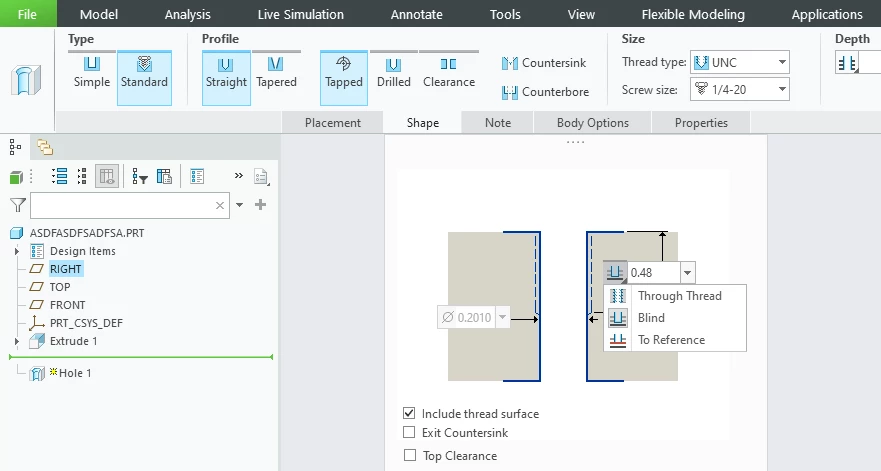The width and height of the screenshot is (881, 471).
Task: Select PRT_CSYS_DEF coordinate system
Action: coord(86,323)
